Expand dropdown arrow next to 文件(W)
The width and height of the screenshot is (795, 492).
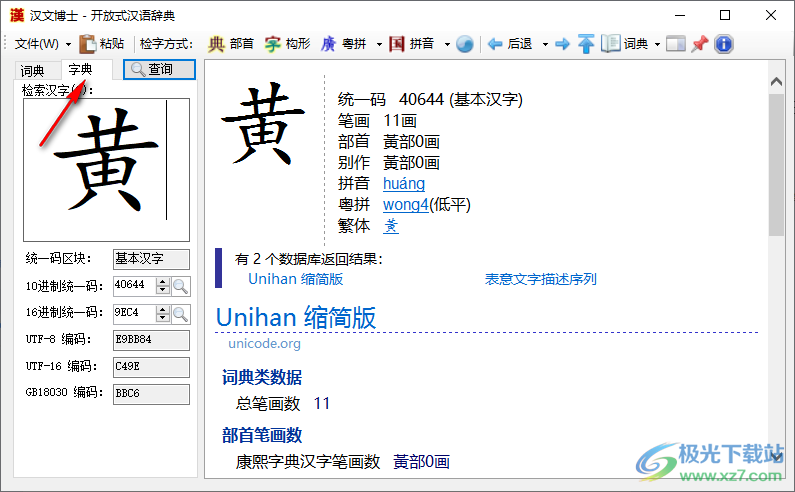click(68, 45)
